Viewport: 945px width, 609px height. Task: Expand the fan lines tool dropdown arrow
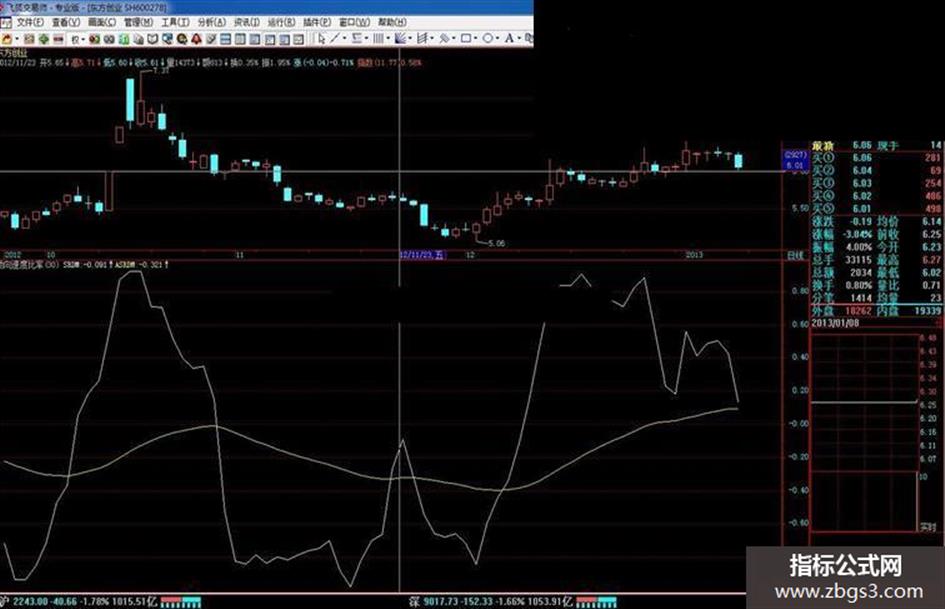tap(410, 38)
